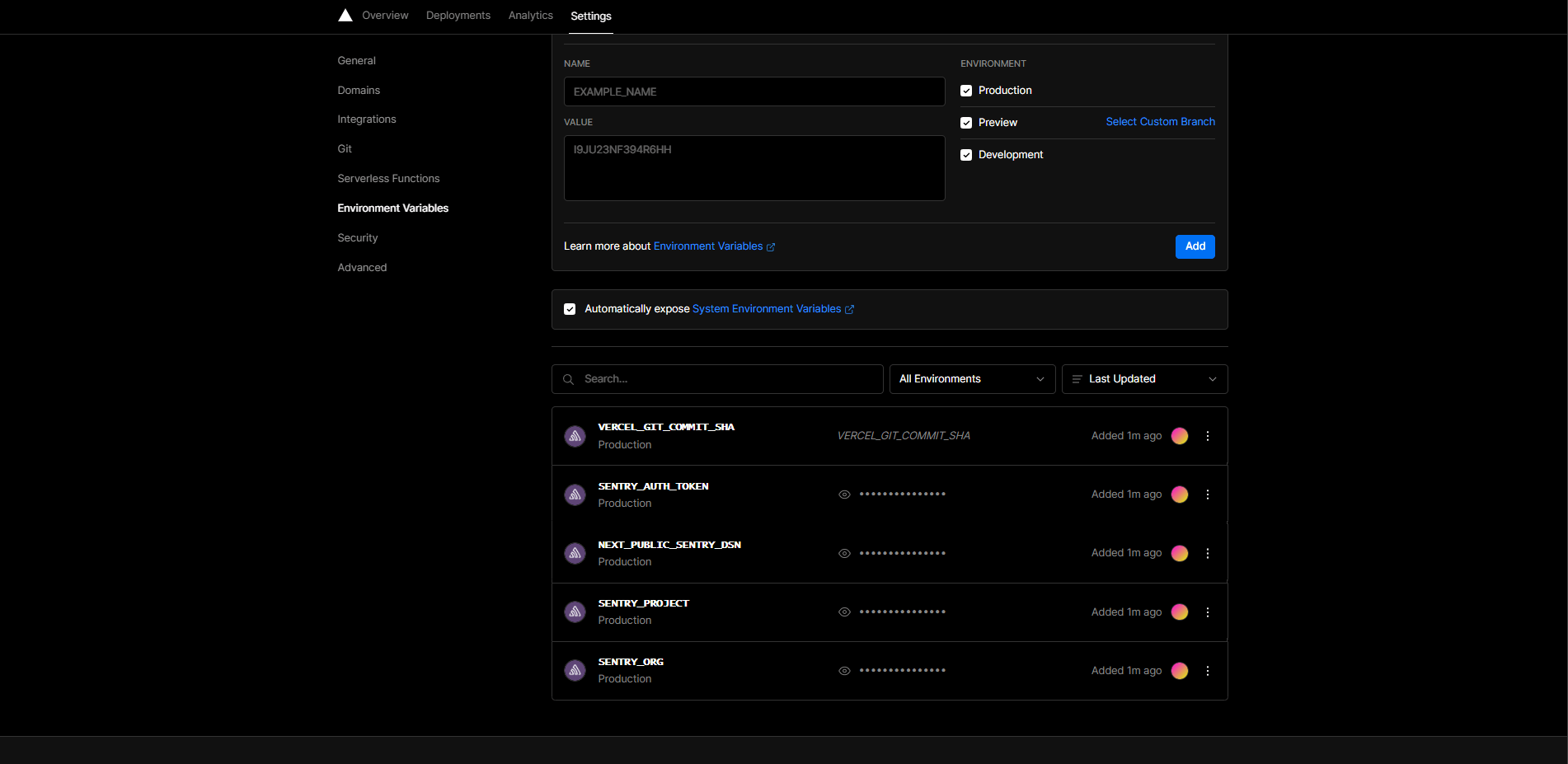Focus the variable NAME input field
Image resolution: width=1568 pixels, height=764 pixels.
(754, 91)
